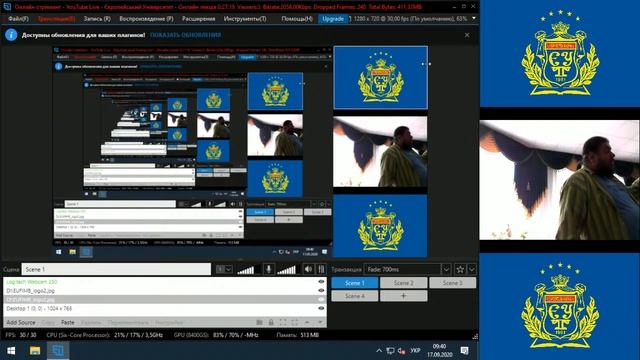Click the source layout grid icon

pyautogui.click(x=259, y=322)
